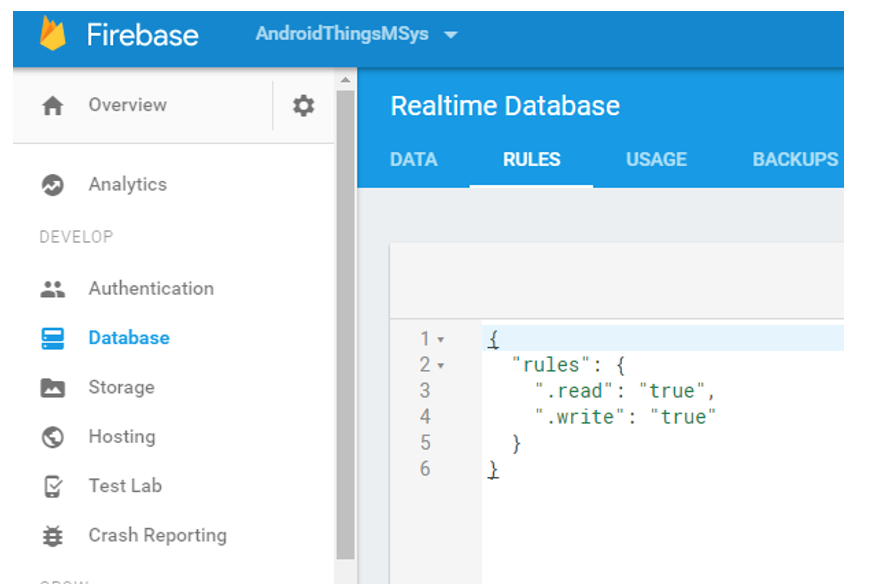874x587 pixels.
Task: Click the opening brace on line 1
Action: [x=493, y=339]
